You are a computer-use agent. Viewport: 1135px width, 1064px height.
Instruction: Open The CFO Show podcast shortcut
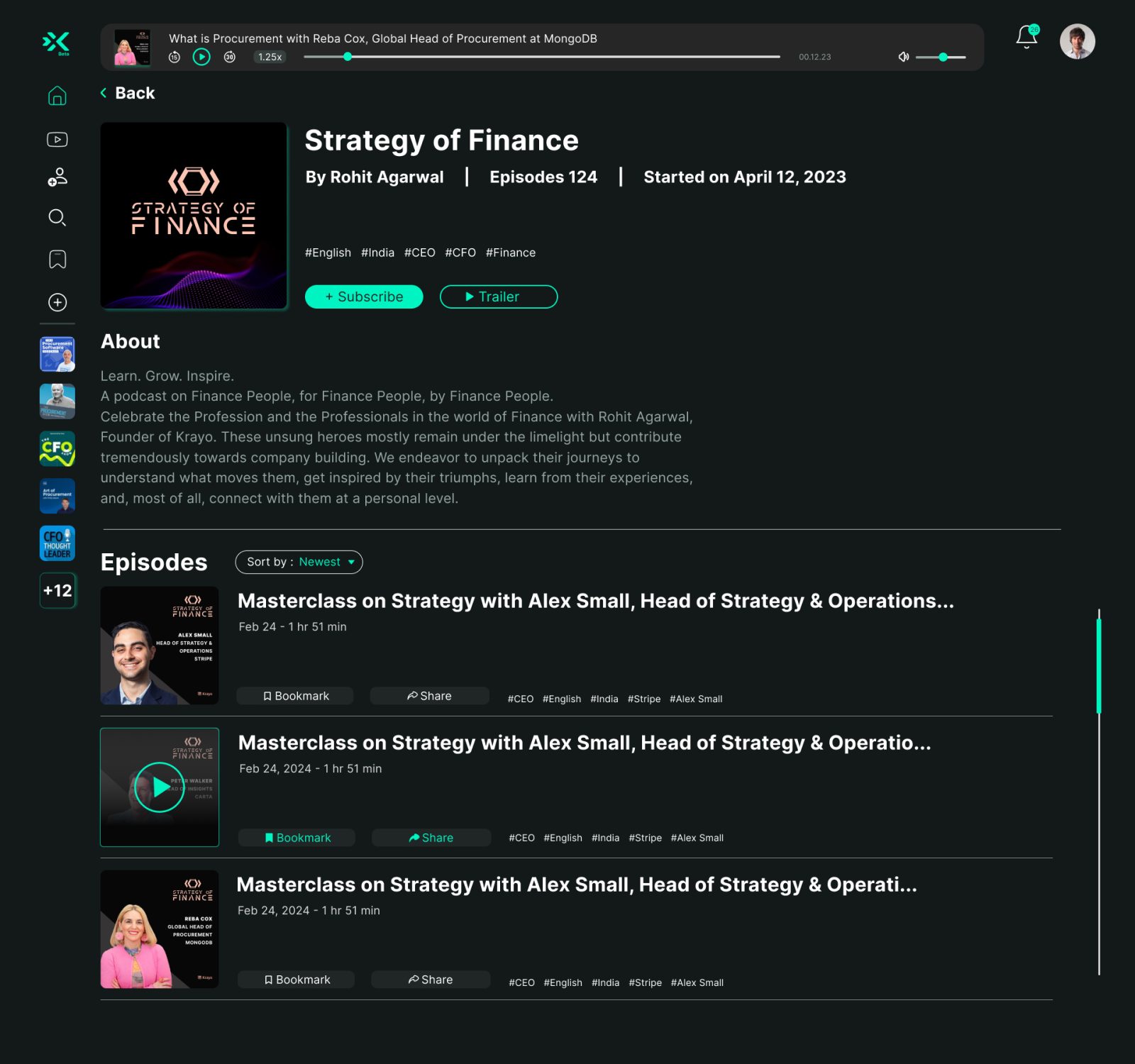[x=57, y=448]
